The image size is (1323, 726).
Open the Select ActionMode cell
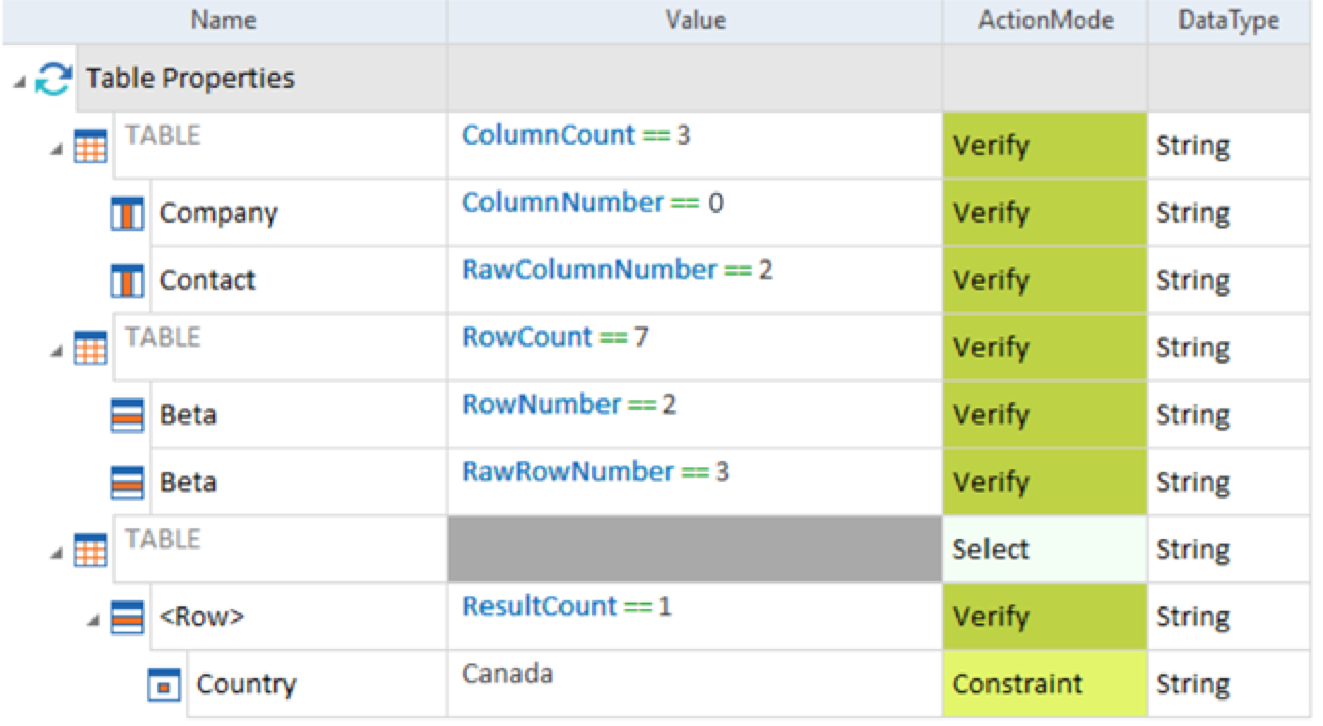click(1044, 549)
